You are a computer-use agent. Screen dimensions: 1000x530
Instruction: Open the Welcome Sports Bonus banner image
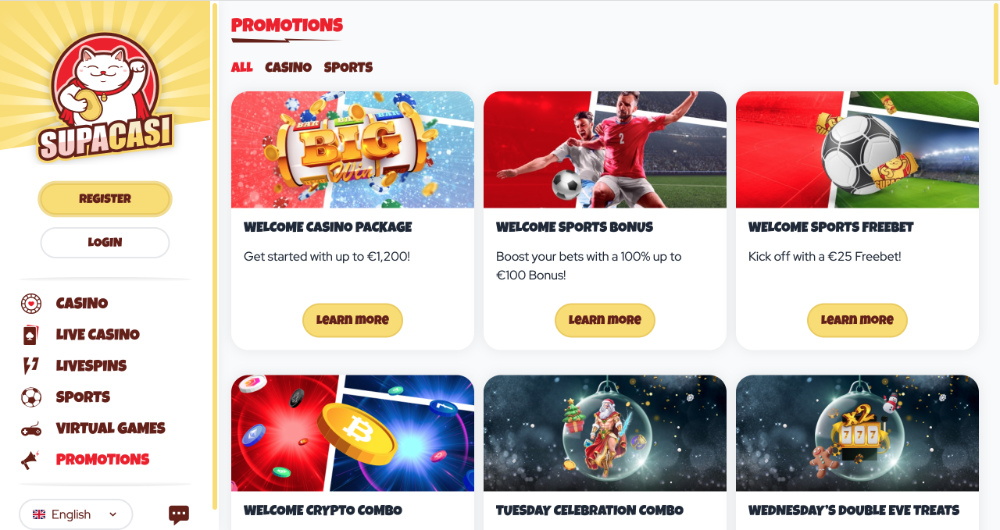[x=605, y=150]
